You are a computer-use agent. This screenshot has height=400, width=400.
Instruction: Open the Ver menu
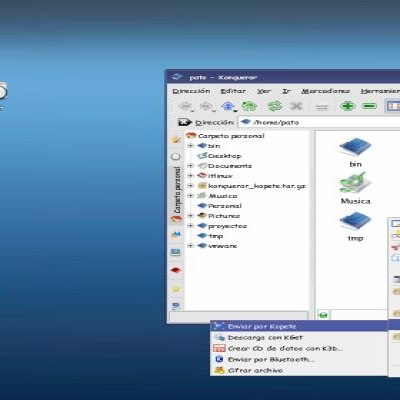coord(264,91)
